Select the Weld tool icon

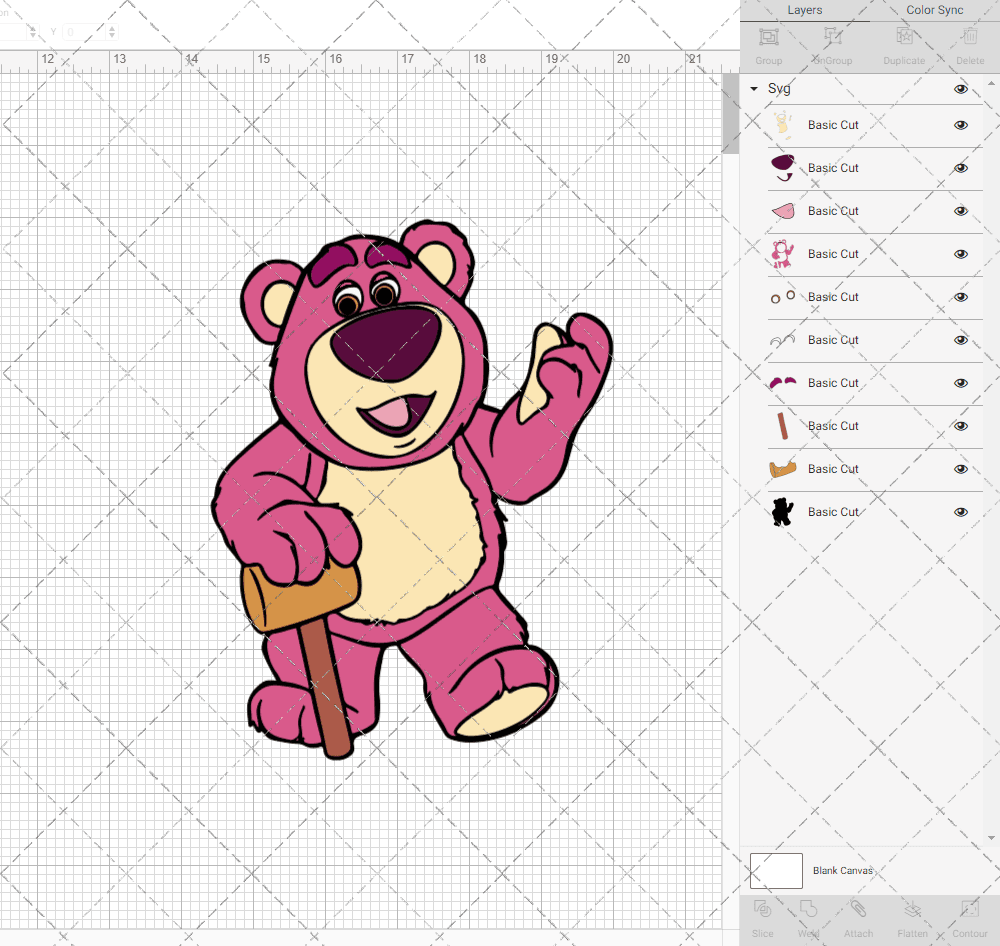[808, 908]
